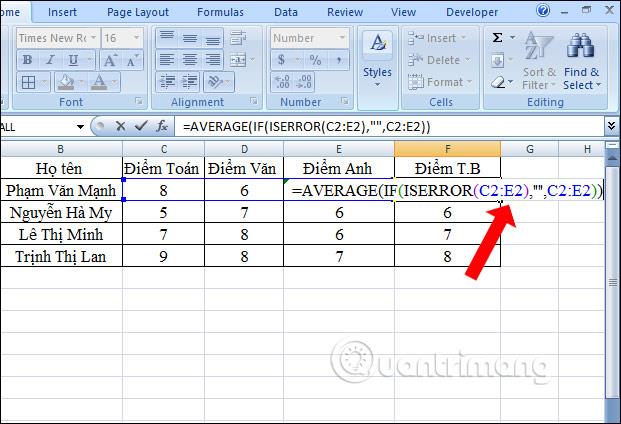Screen dimensions: 621x424
Task: Click Merge and Center icon
Action: pos(238,60)
